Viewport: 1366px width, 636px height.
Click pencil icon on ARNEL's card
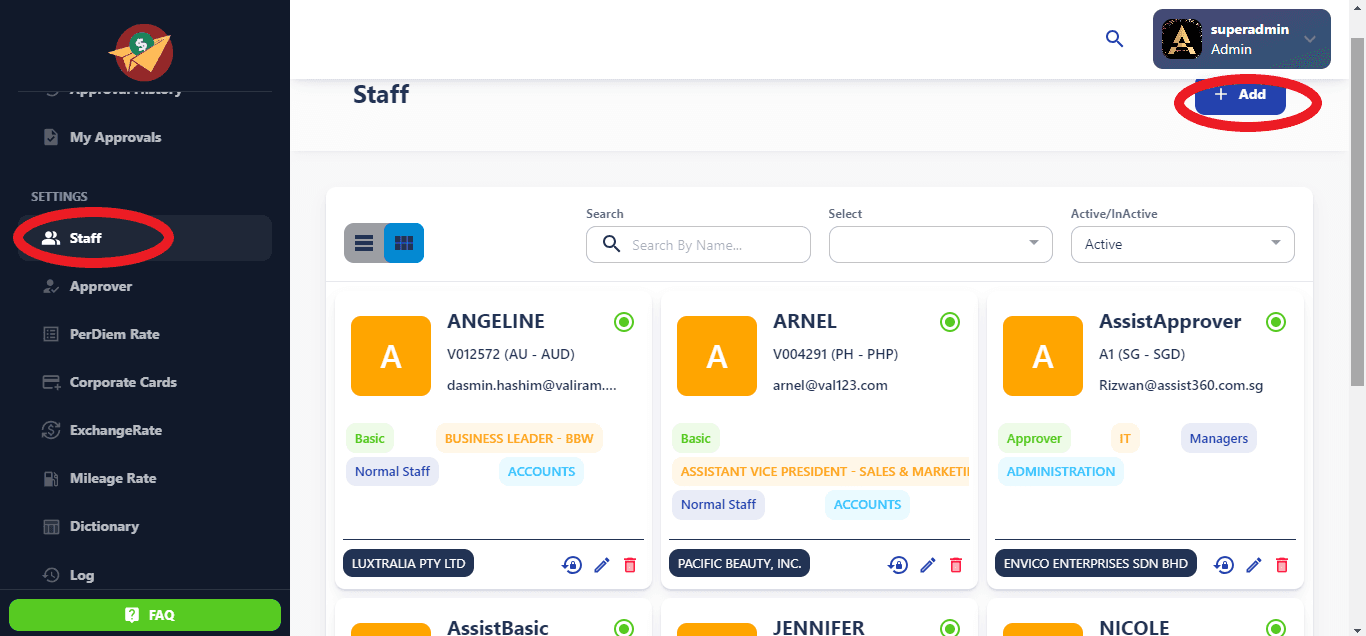pos(928,565)
